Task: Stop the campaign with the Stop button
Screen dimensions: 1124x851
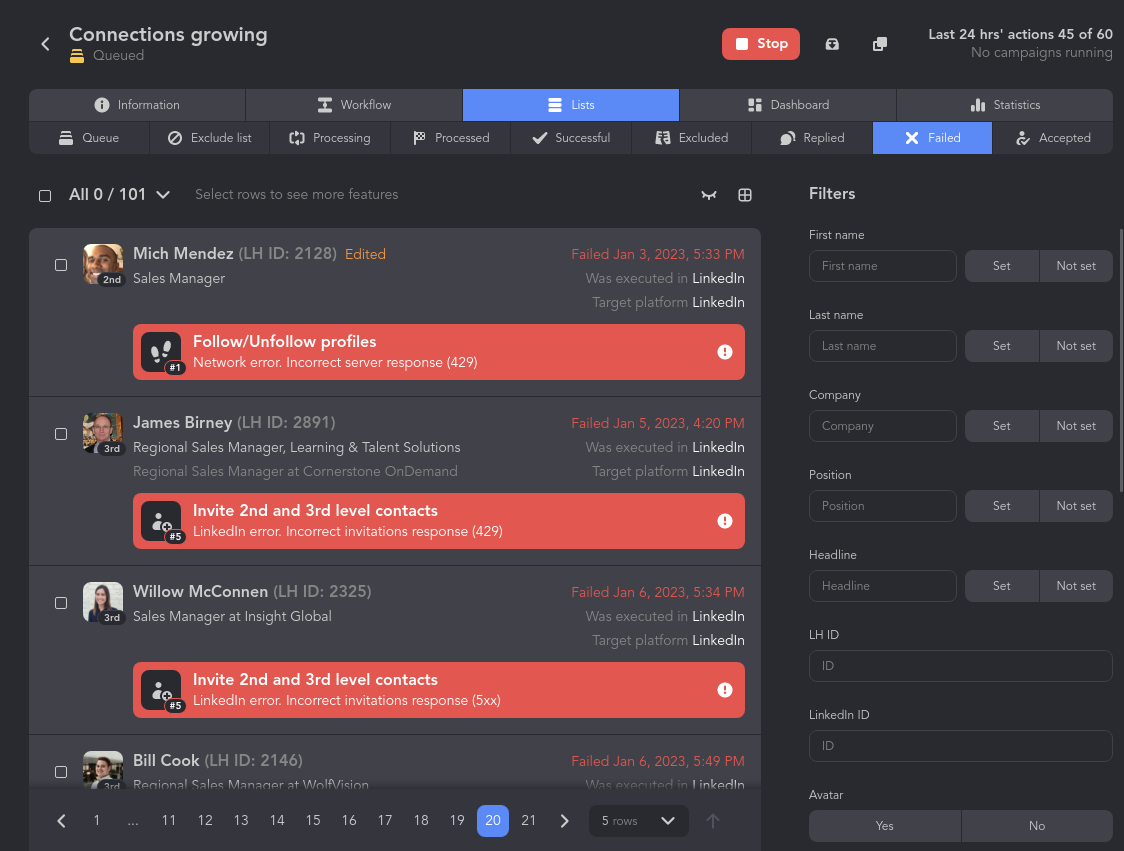Action: [761, 44]
